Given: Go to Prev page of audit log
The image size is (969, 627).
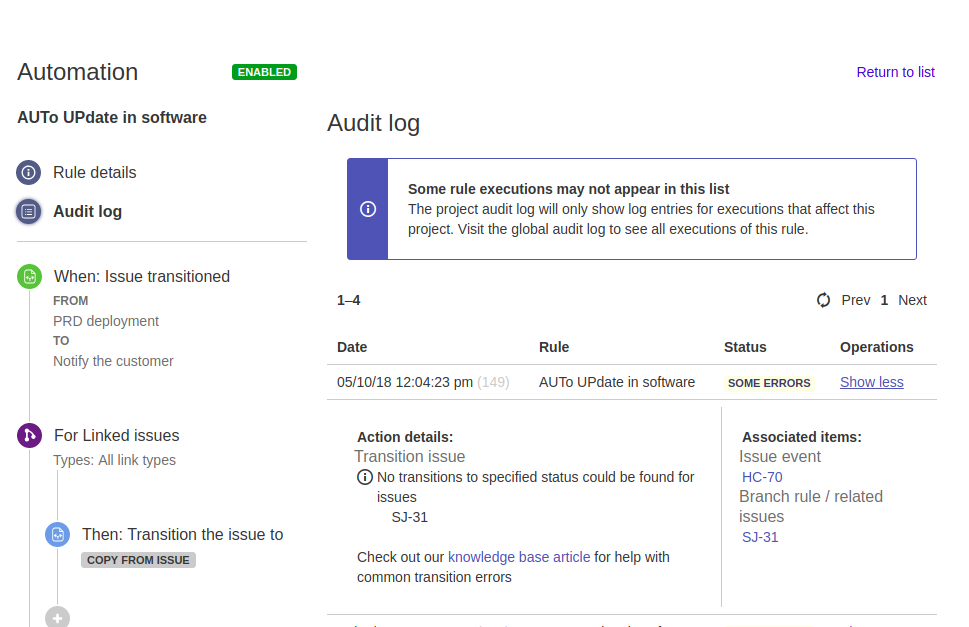Looking at the screenshot, I should point(856,300).
